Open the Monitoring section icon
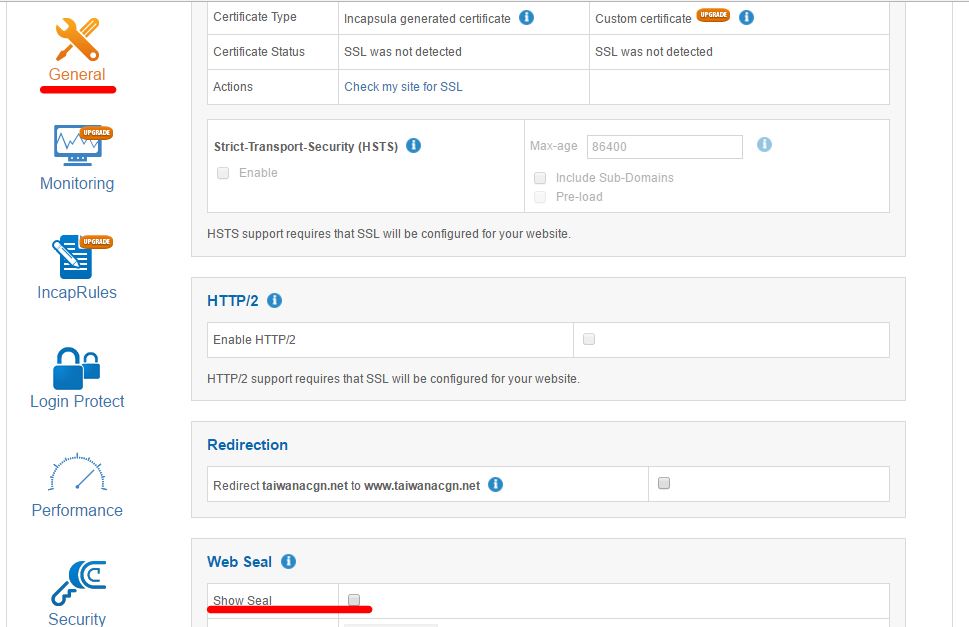The image size is (969, 627). click(x=78, y=146)
